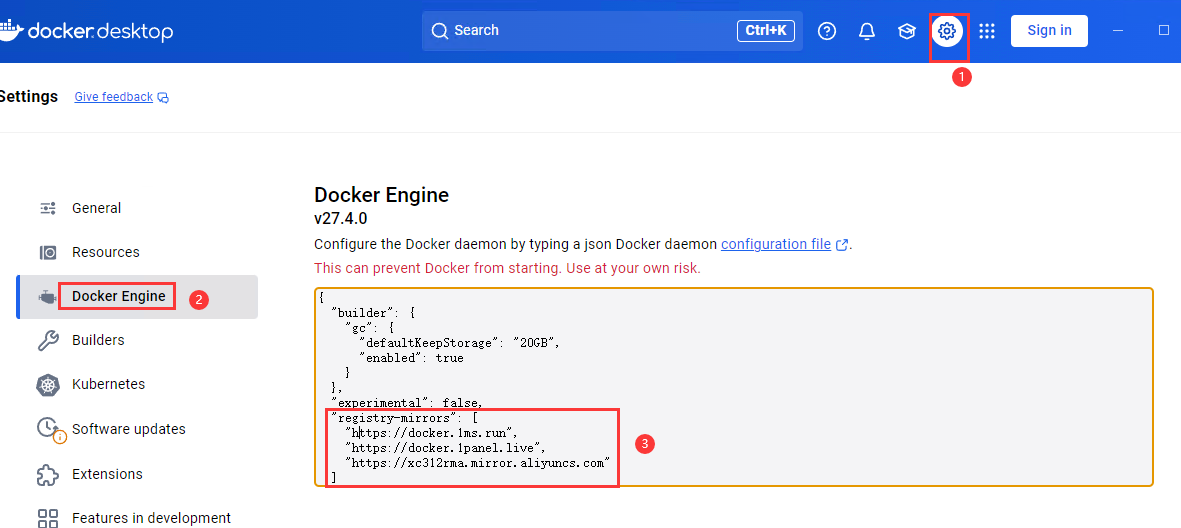Open the Learning center graduation cap icon

pyautogui.click(x=907, y=31)
